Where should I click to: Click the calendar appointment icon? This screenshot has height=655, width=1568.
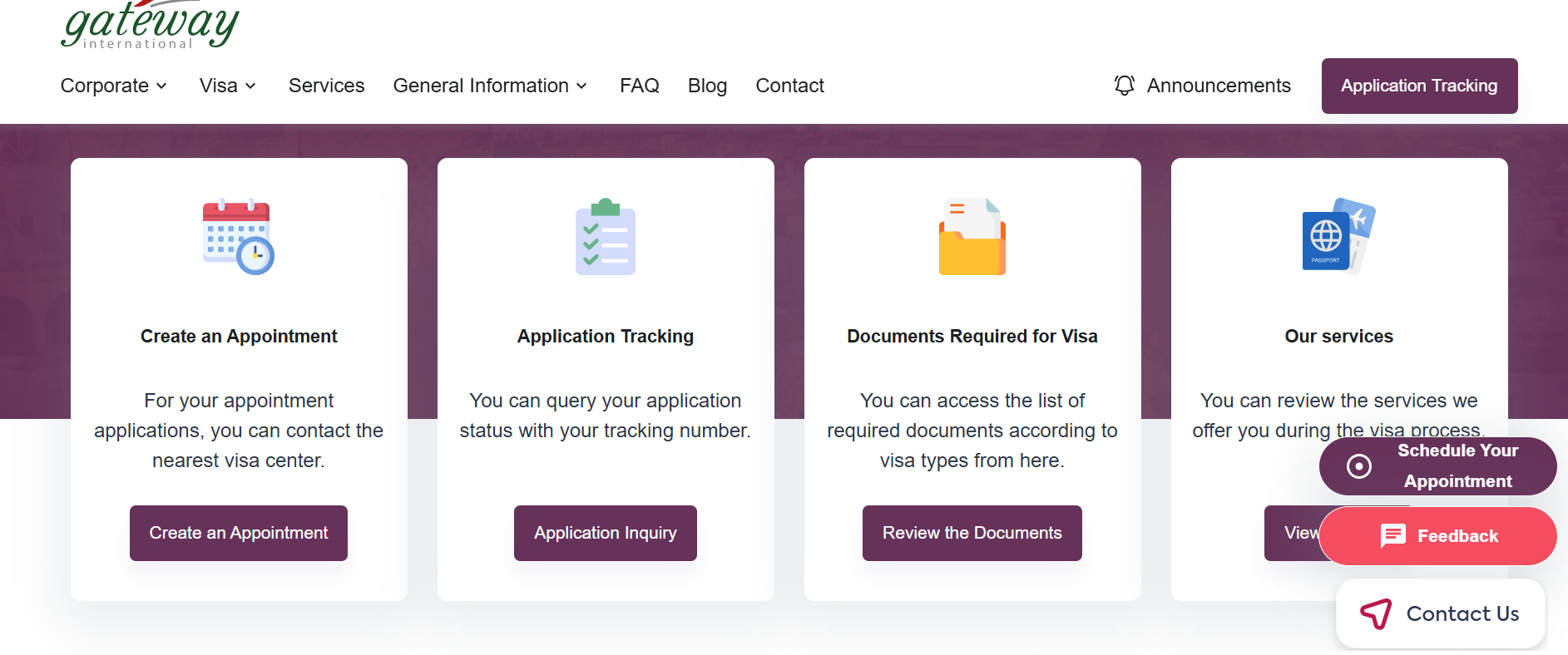coord(238,237)
